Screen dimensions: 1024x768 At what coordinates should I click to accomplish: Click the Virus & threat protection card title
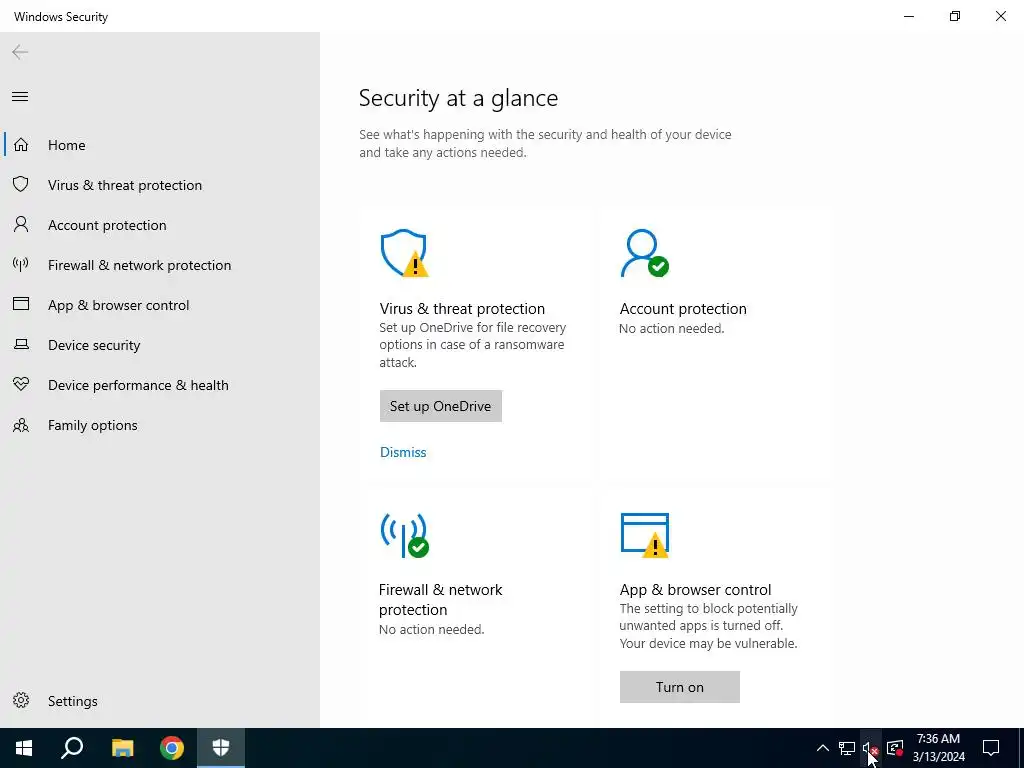click(x=462, y=308)
